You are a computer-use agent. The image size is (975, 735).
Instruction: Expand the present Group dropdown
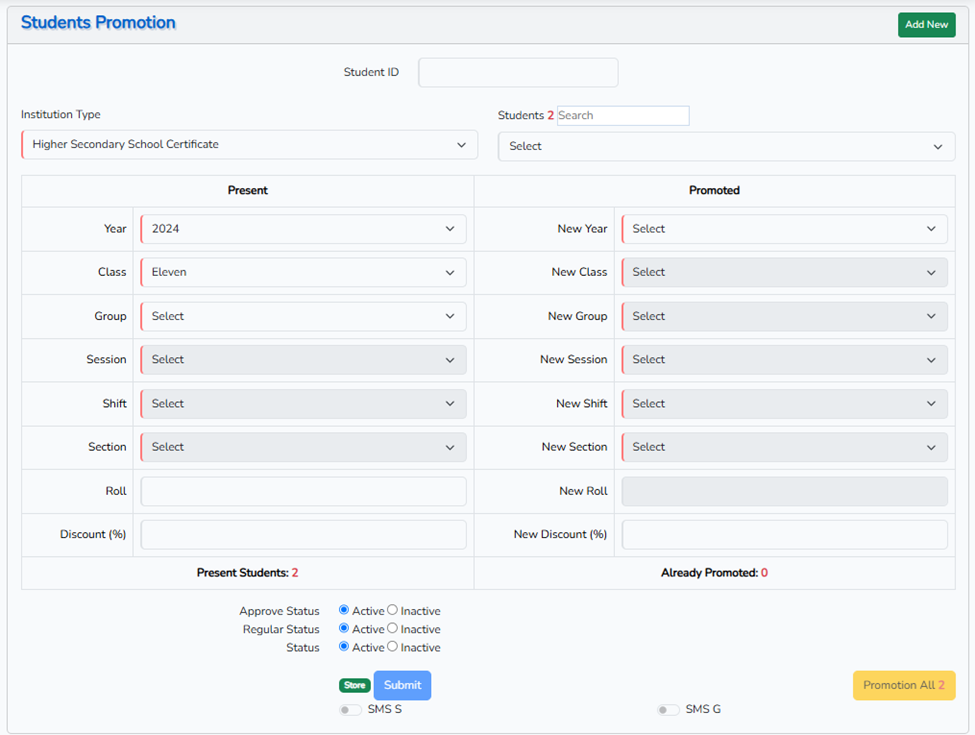[303, 316]
